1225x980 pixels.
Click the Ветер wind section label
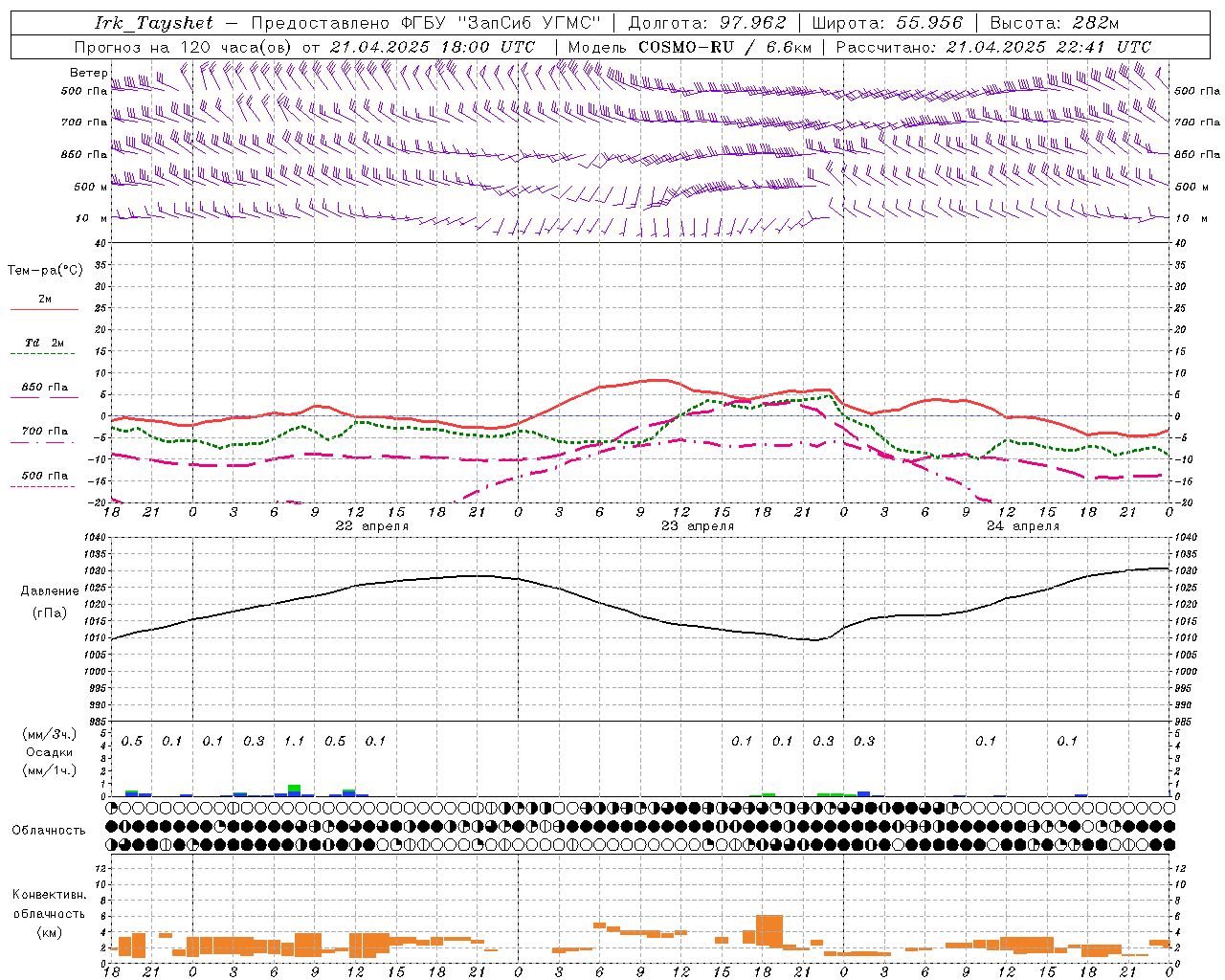pos(88,73)
